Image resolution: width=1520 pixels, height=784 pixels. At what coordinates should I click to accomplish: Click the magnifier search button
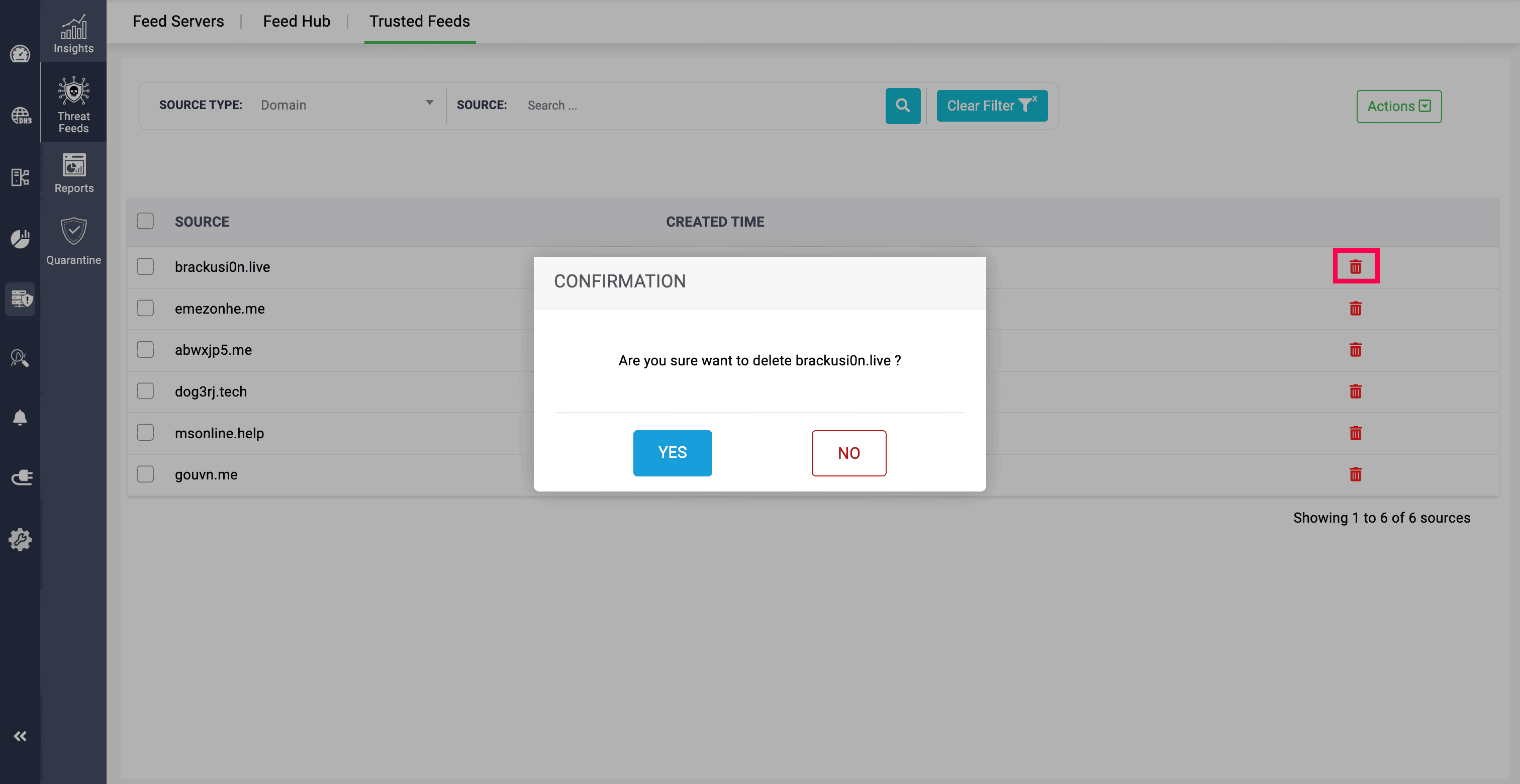pos(902,106)
